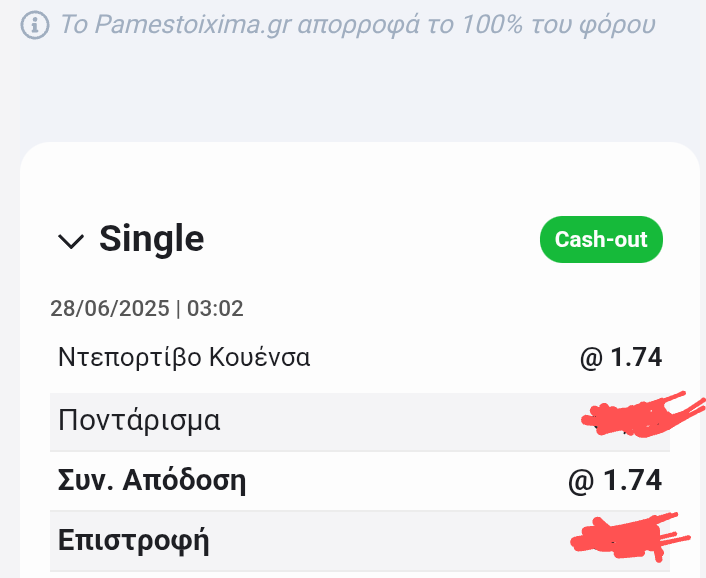
Task: Click the Επιστροφή row label
Action: [133, 541]
